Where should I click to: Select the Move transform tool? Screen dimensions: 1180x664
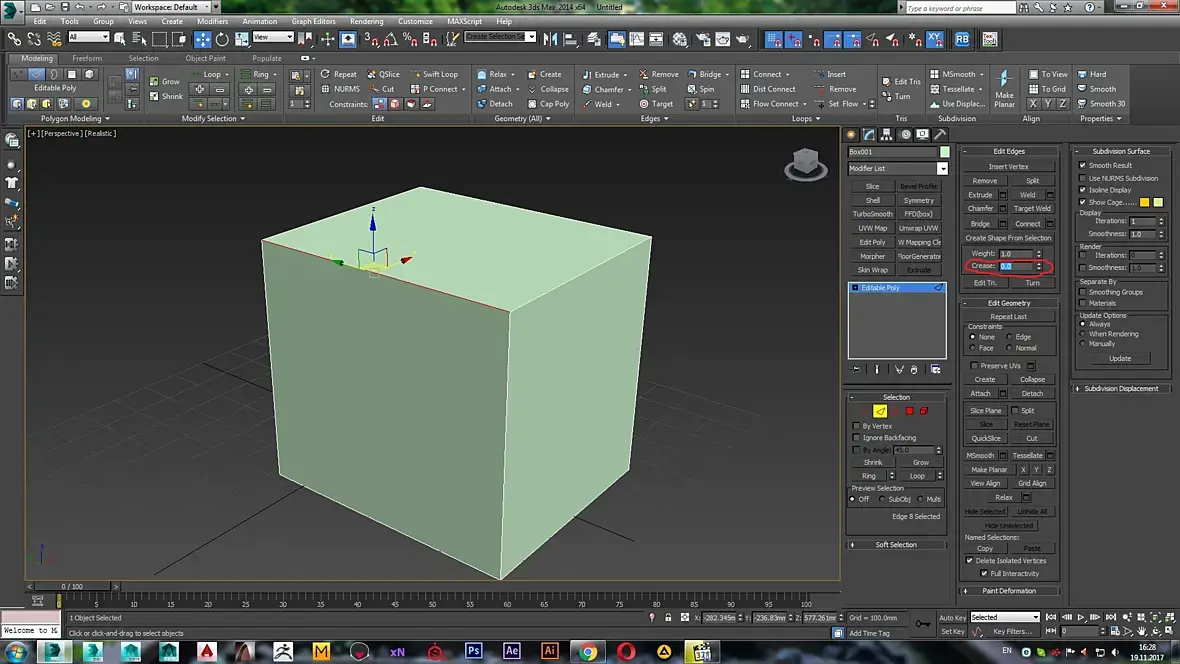(203, 39)
